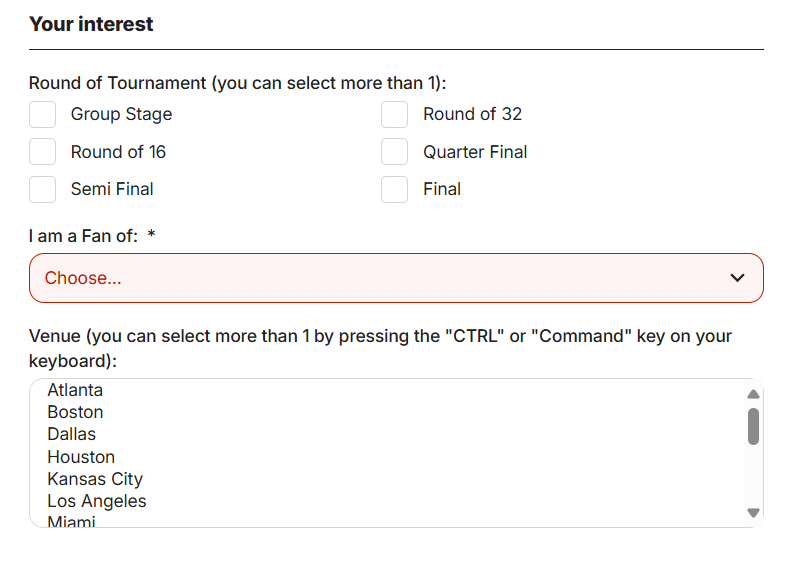This screenshot has width=807, height=583.
Task: Select Atlanta in the venue list
Action: point(75,390)
